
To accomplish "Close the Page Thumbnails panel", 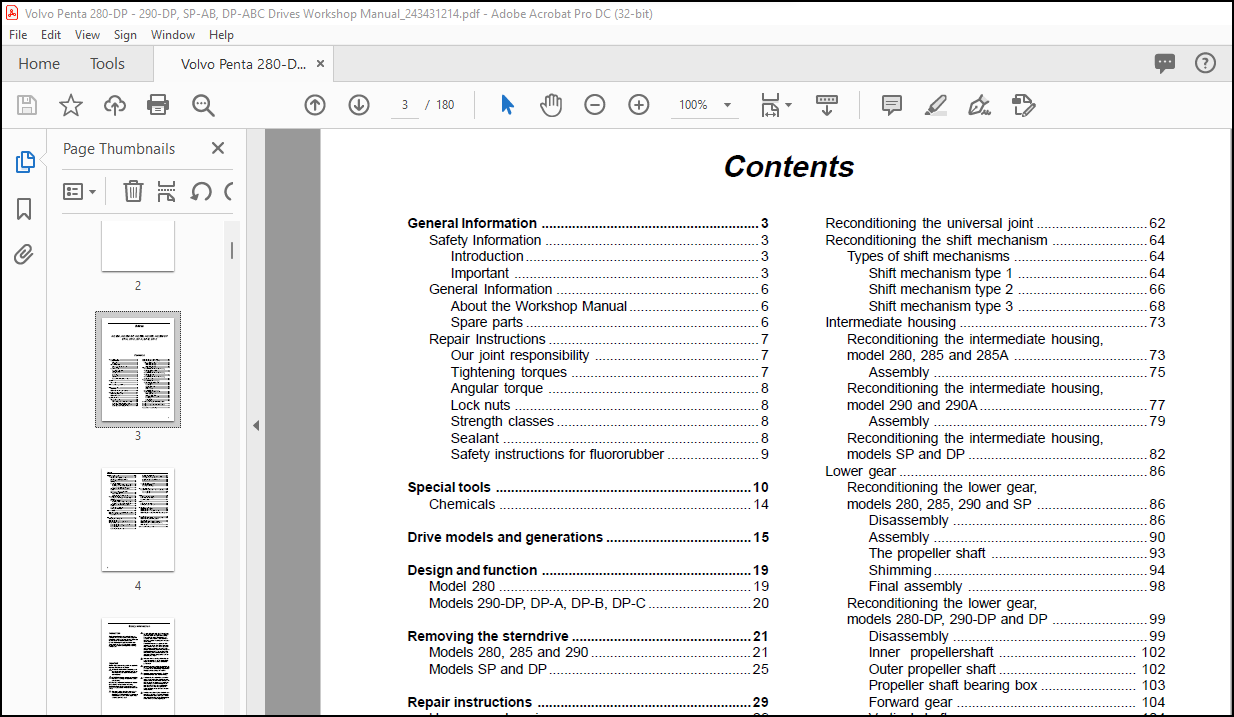I will point(218,148).
